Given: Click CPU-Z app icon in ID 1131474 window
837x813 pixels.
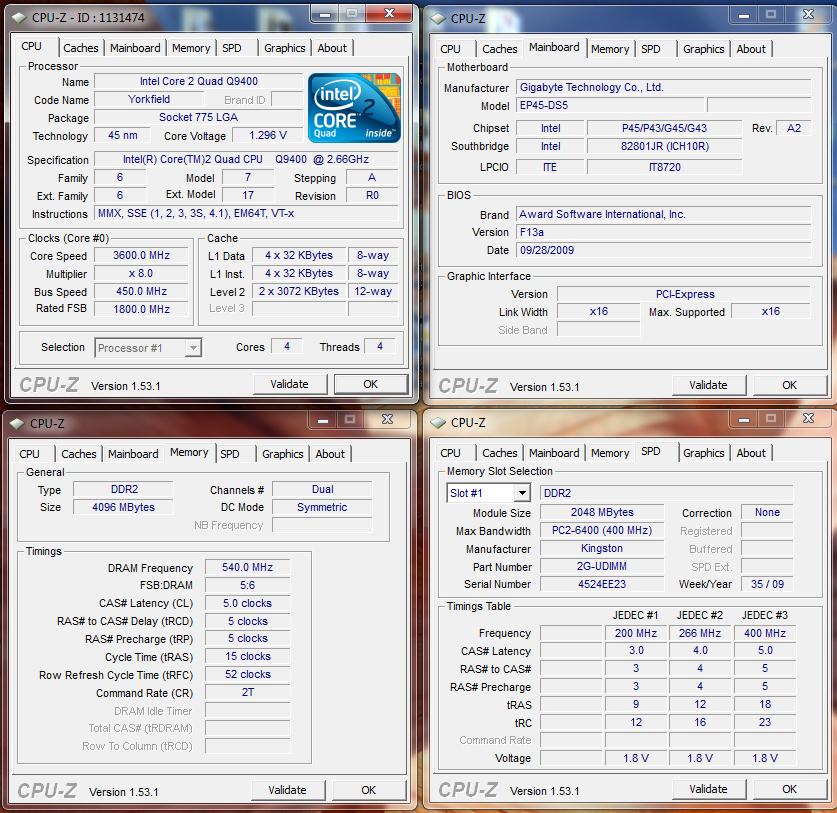Looking at the screenshot, I should 20,18.
